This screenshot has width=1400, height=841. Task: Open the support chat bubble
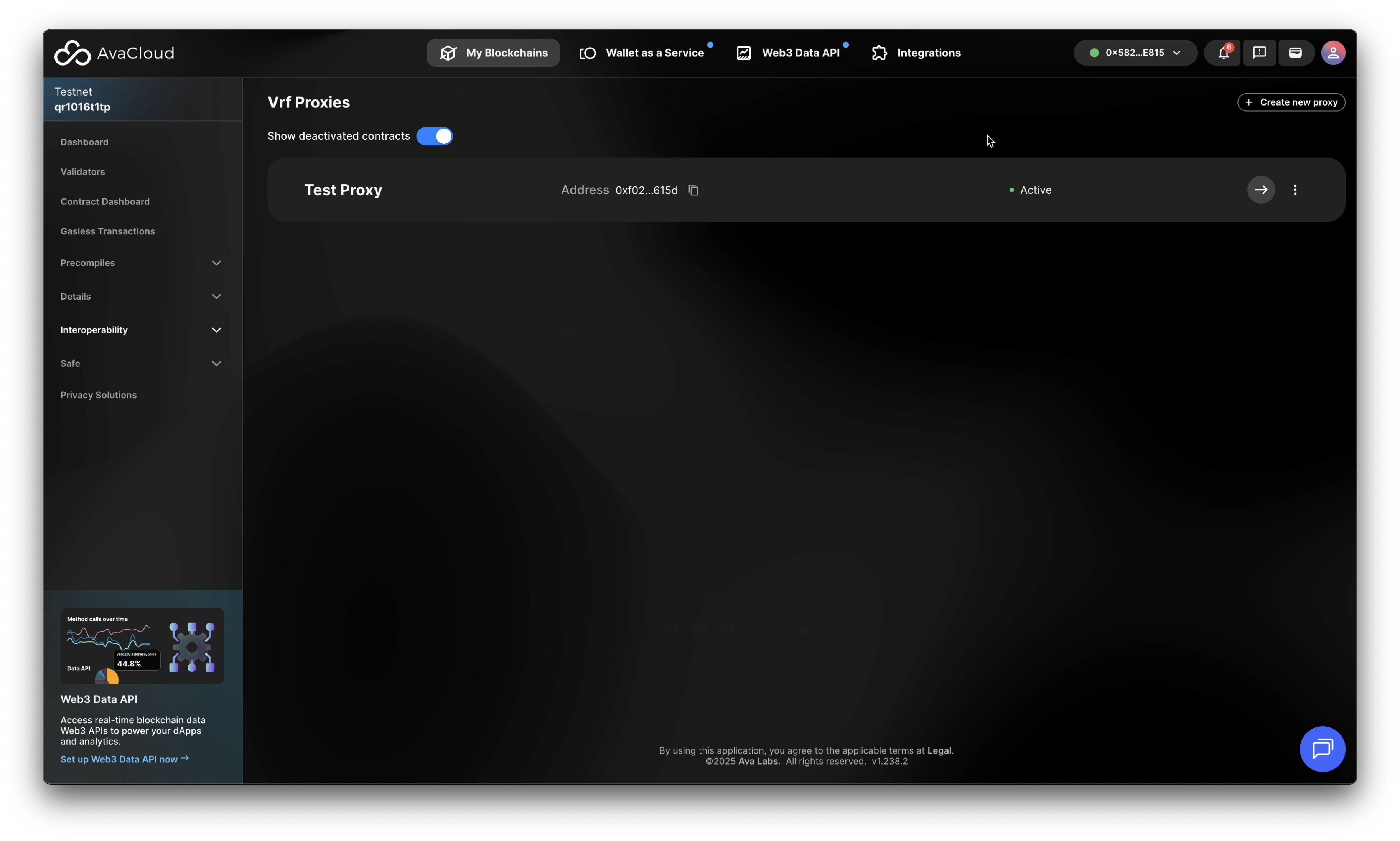coord(1322,749)
